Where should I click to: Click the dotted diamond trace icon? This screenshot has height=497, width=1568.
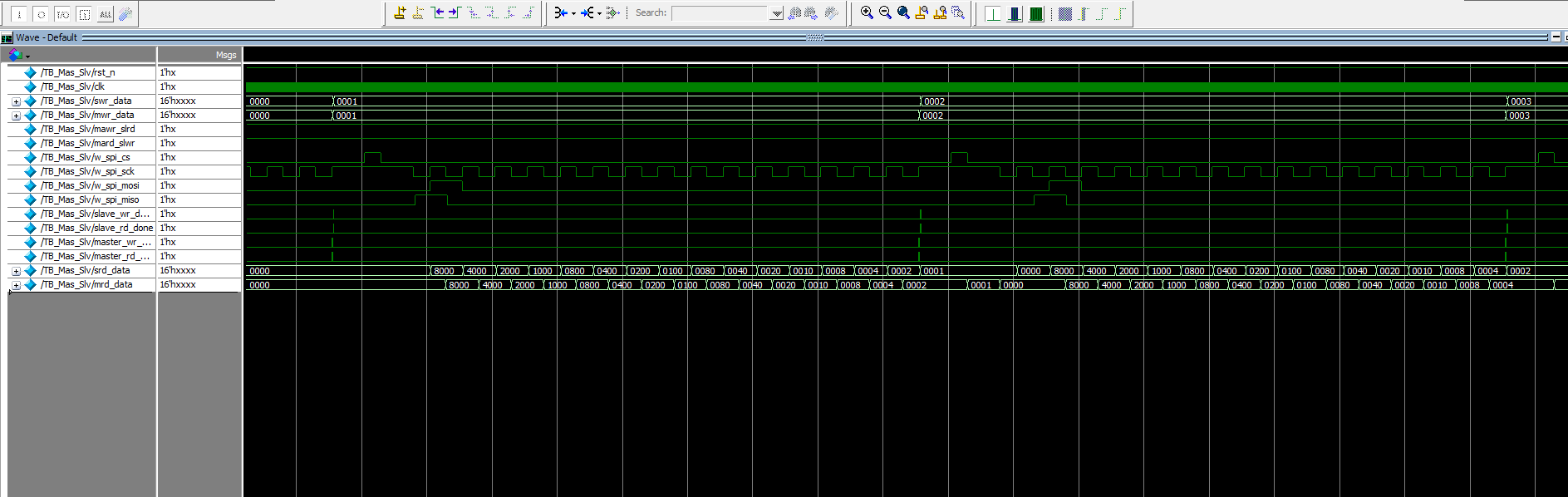(x=613, y=12)
